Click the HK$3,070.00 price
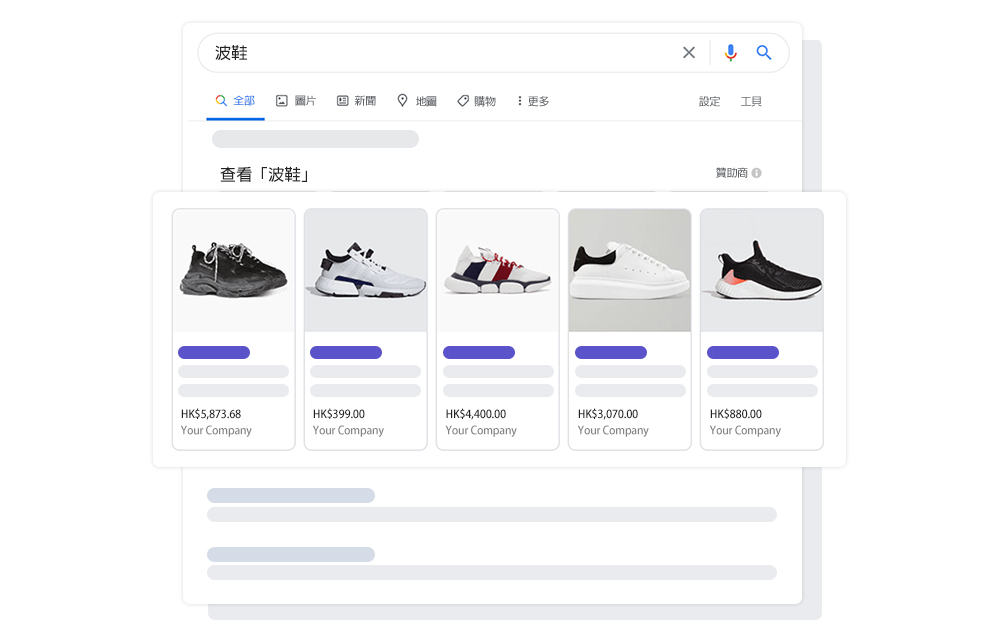The image size is (1000, 639). pyautogui.click(x=608, y=414)
